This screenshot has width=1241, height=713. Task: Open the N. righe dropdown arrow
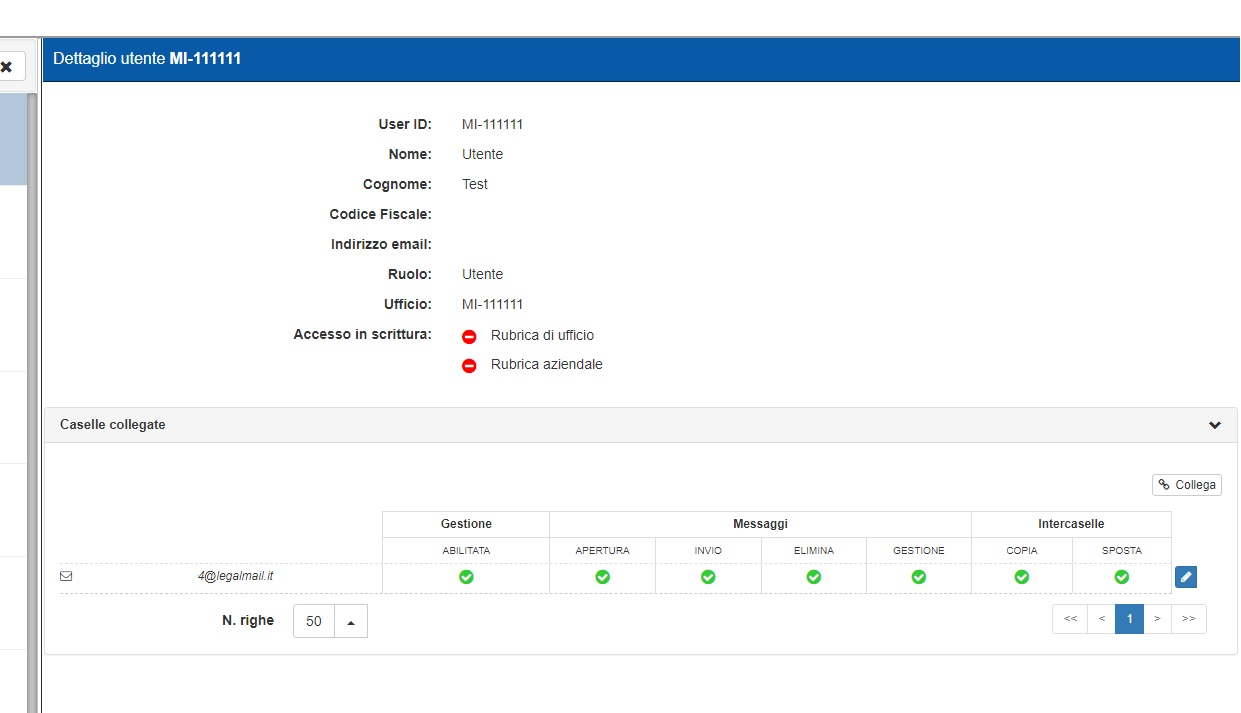click(x=351, y=622)
